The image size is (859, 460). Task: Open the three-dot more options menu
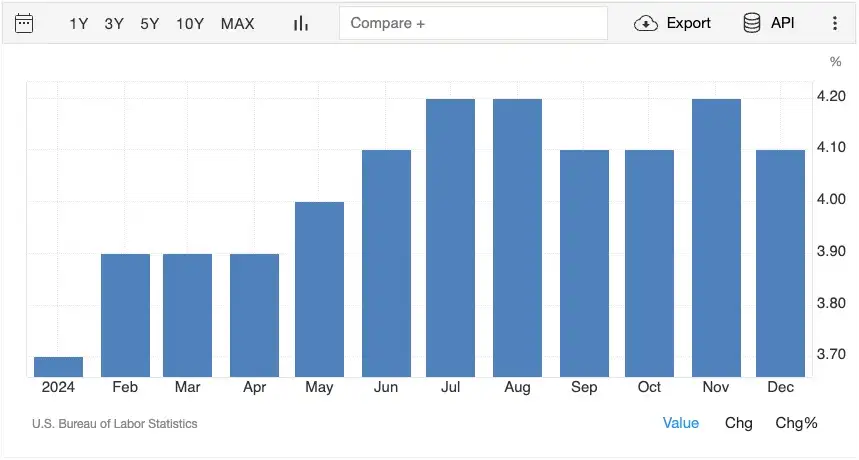[x=835, y=23]
